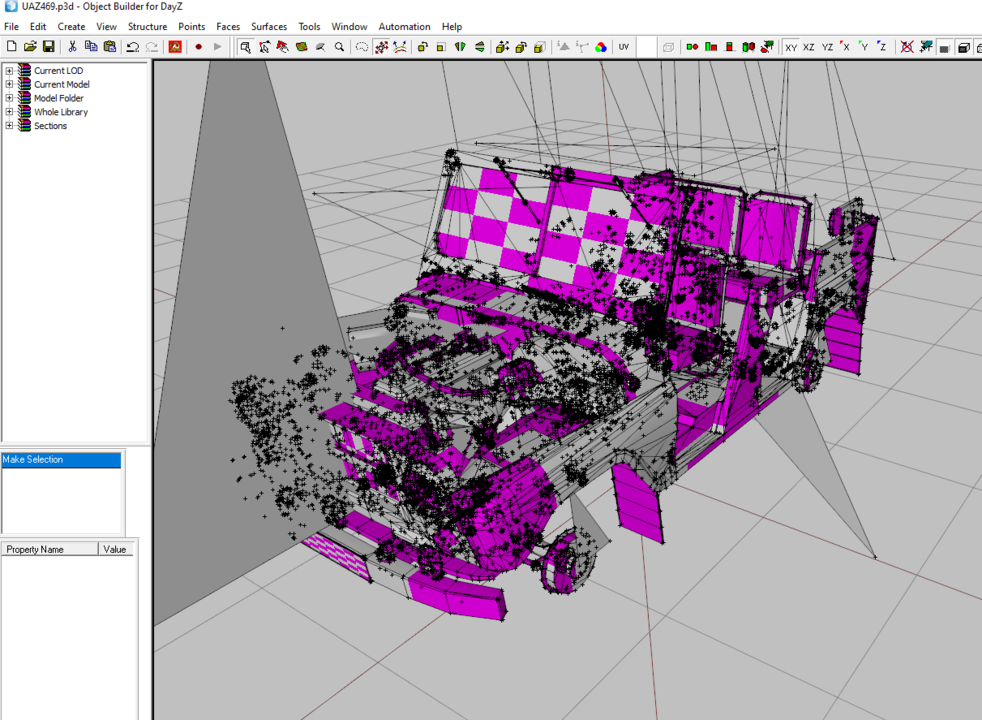
Task: Click the green flag red disc icon
Action: click(x=767, y=47)
